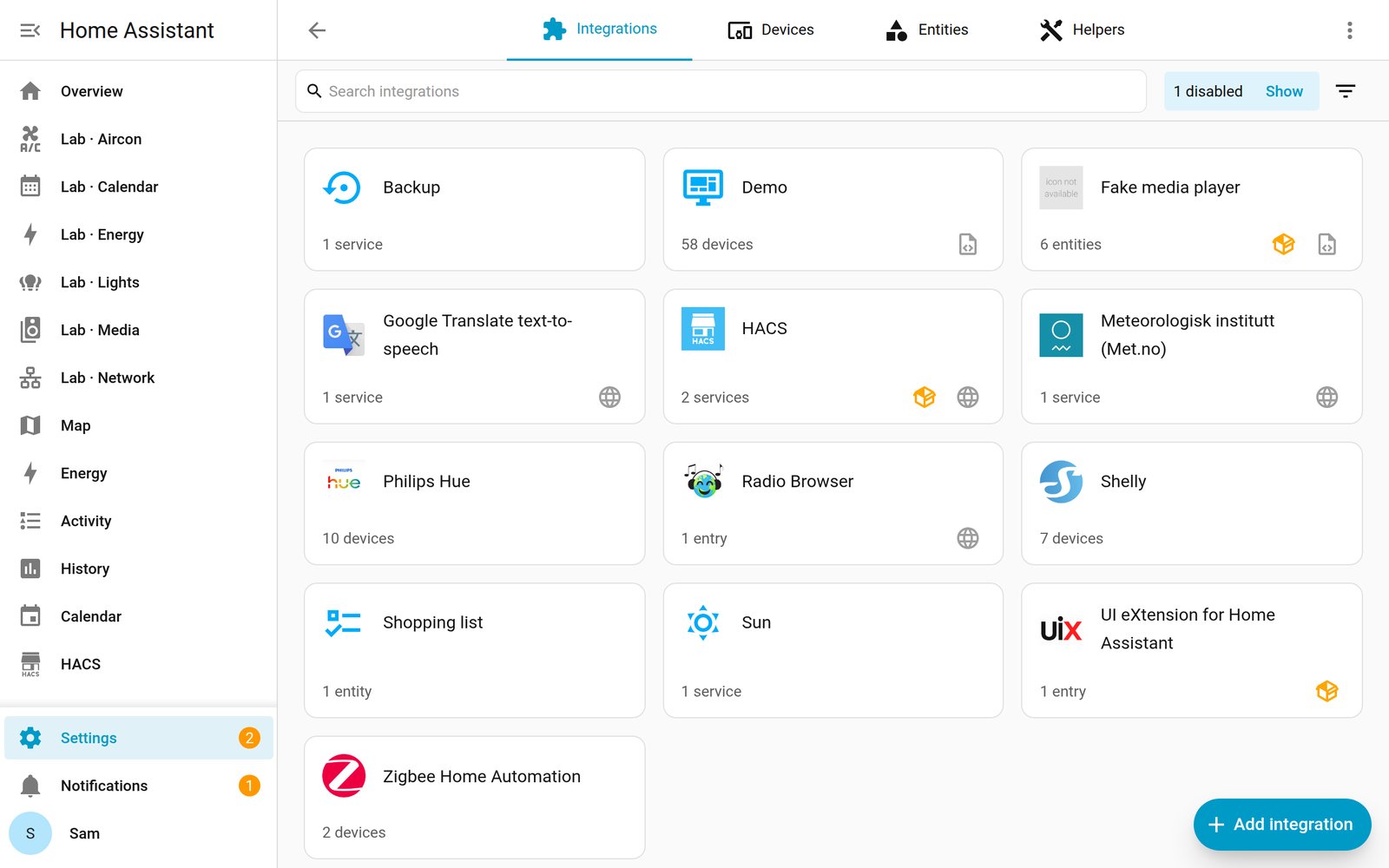Click the HACS card cloud globe icon
The width and height of the screenshot is (1389, 868).
point(968,397)
